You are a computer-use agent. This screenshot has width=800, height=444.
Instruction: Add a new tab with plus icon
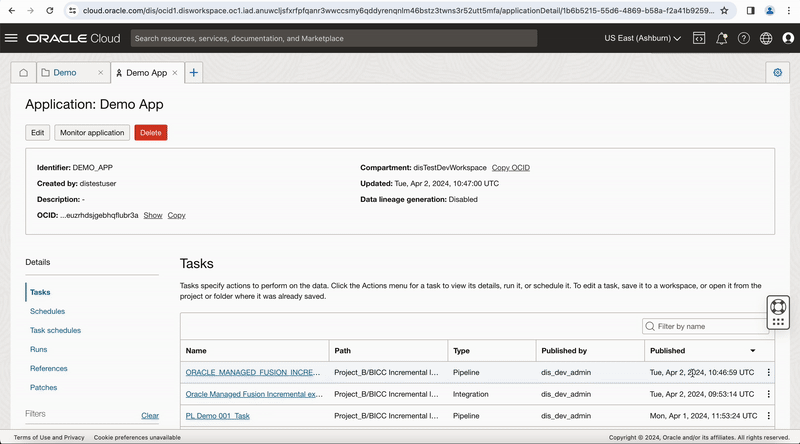coord(193,72)
